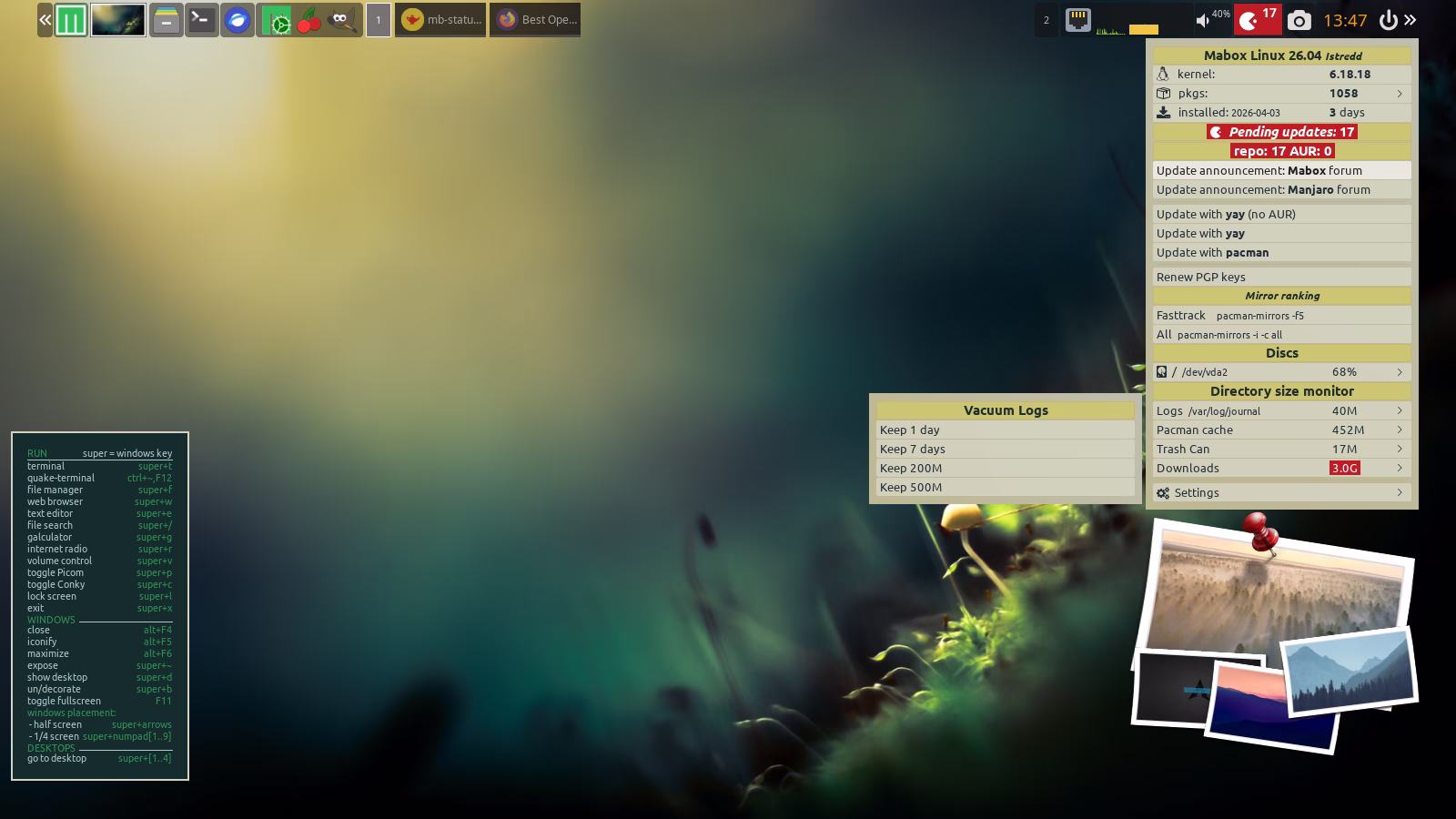Launch the file manager from the panel

tap(166, 20)
